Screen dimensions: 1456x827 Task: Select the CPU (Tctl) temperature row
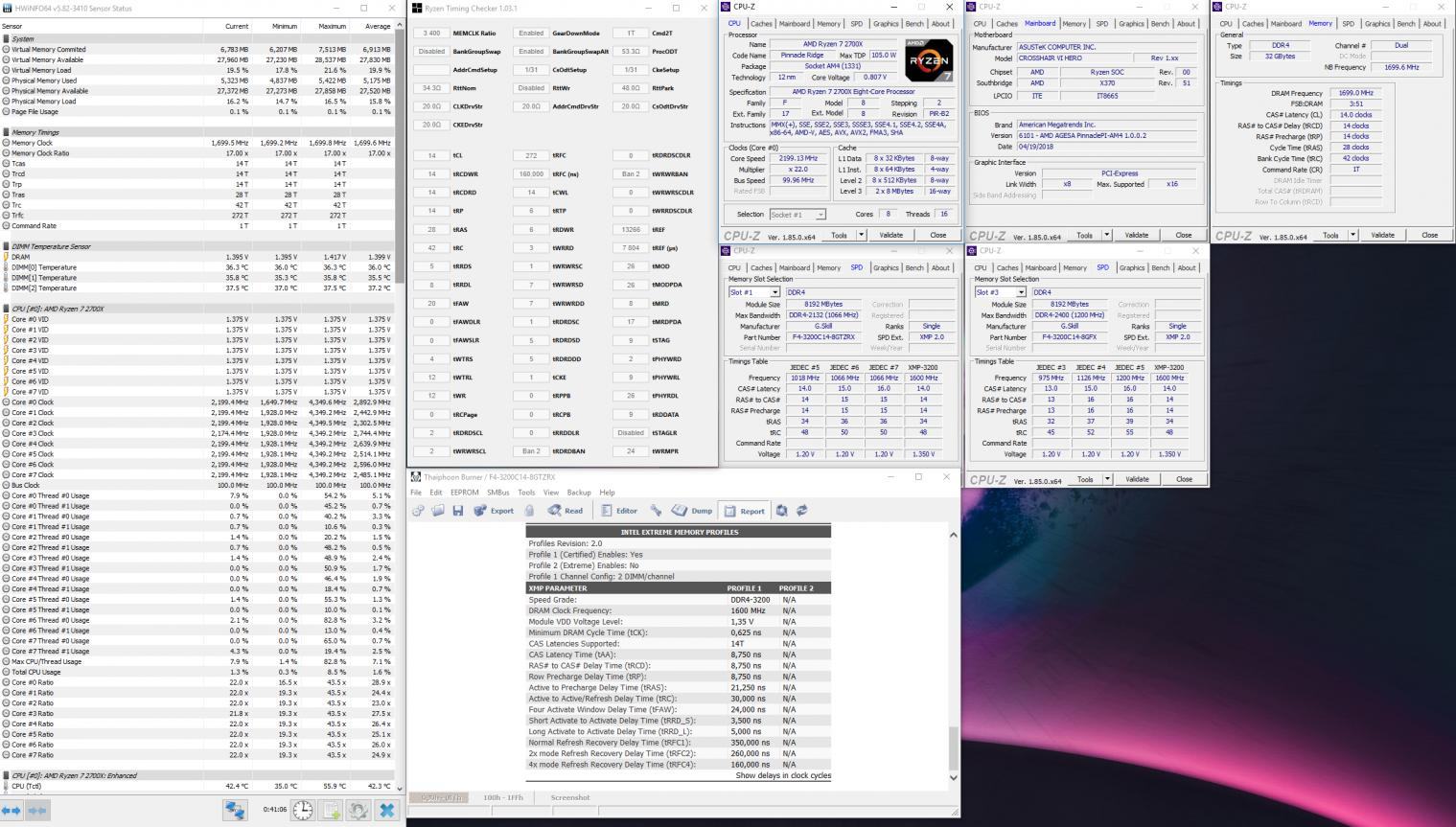tap(197, 786)
